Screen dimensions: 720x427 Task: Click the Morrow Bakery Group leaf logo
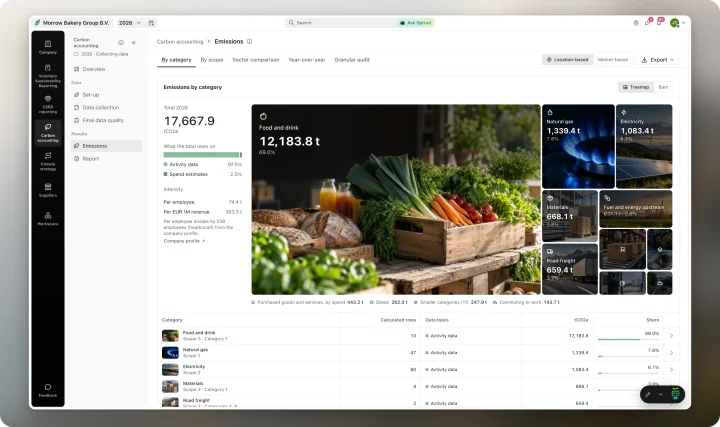pyautogui.click(x=37, y=22)
